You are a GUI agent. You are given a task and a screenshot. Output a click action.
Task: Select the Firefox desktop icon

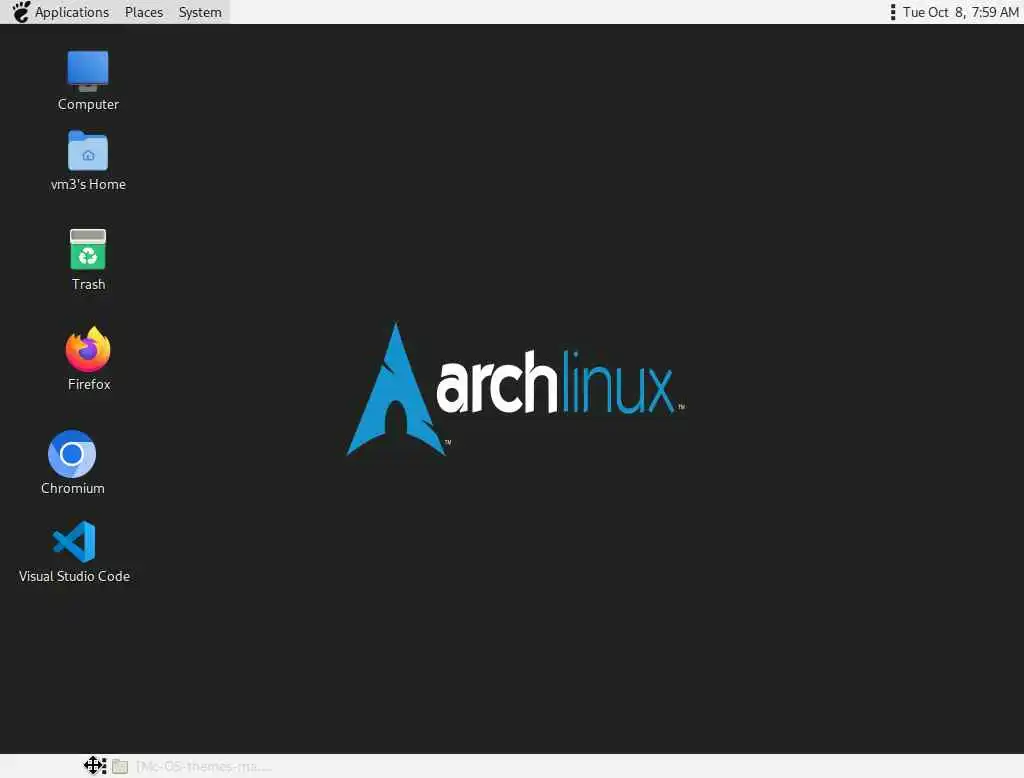(x=88, y=349)
